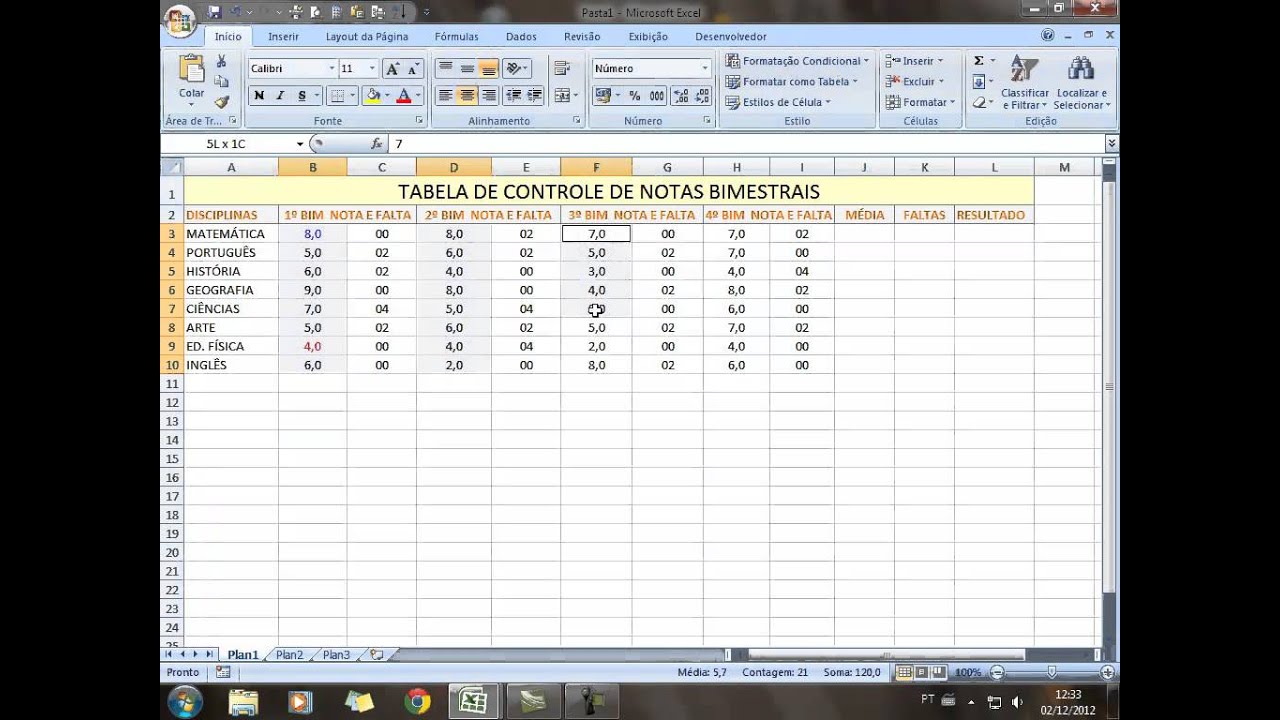Click the percent style icon
1280x720 pixels.
(x=634, y=96)
